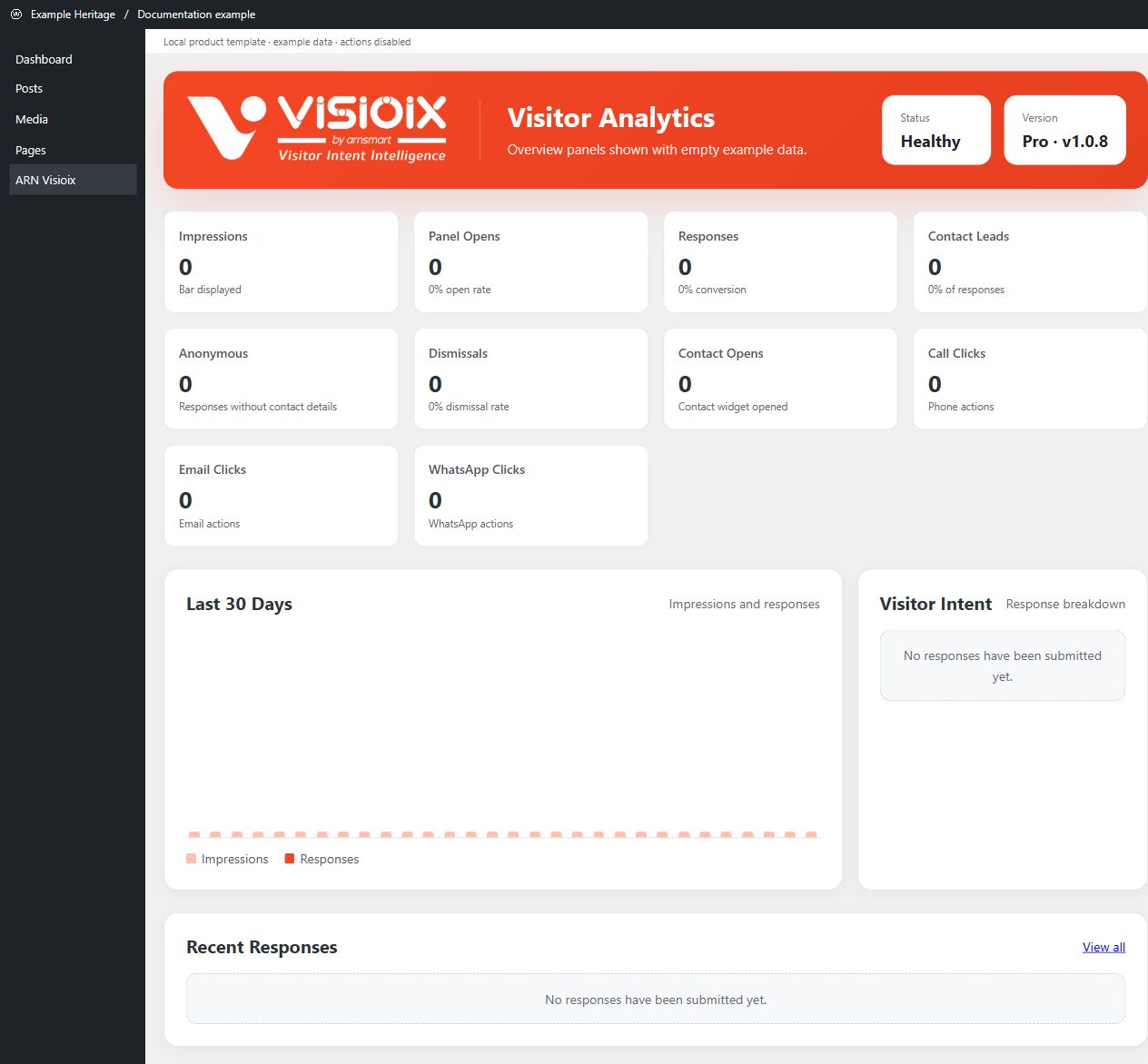Click the 'Contact widget opened' text
This screenshot has width=1148, height=1064.
[733, 407]
